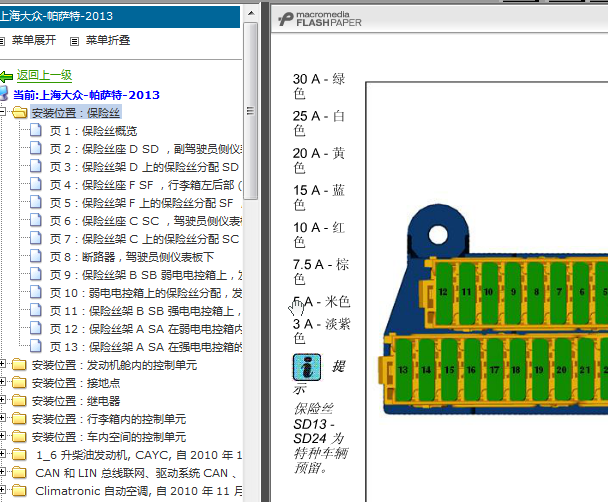Click fuse 13 in the diagram
The height and width of the screenshot is (502, 608).
tap(403, 369)
